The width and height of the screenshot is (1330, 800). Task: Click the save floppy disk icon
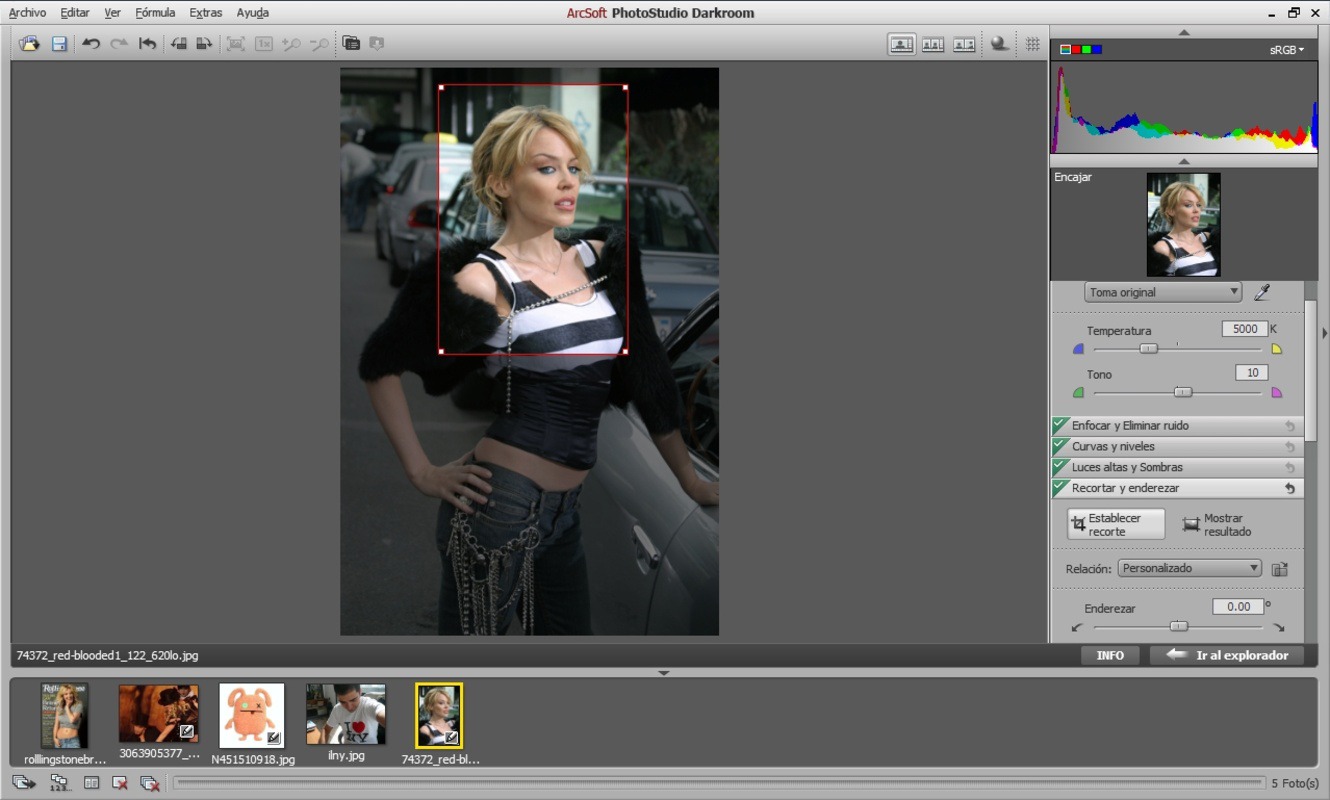tap(59, 44)
